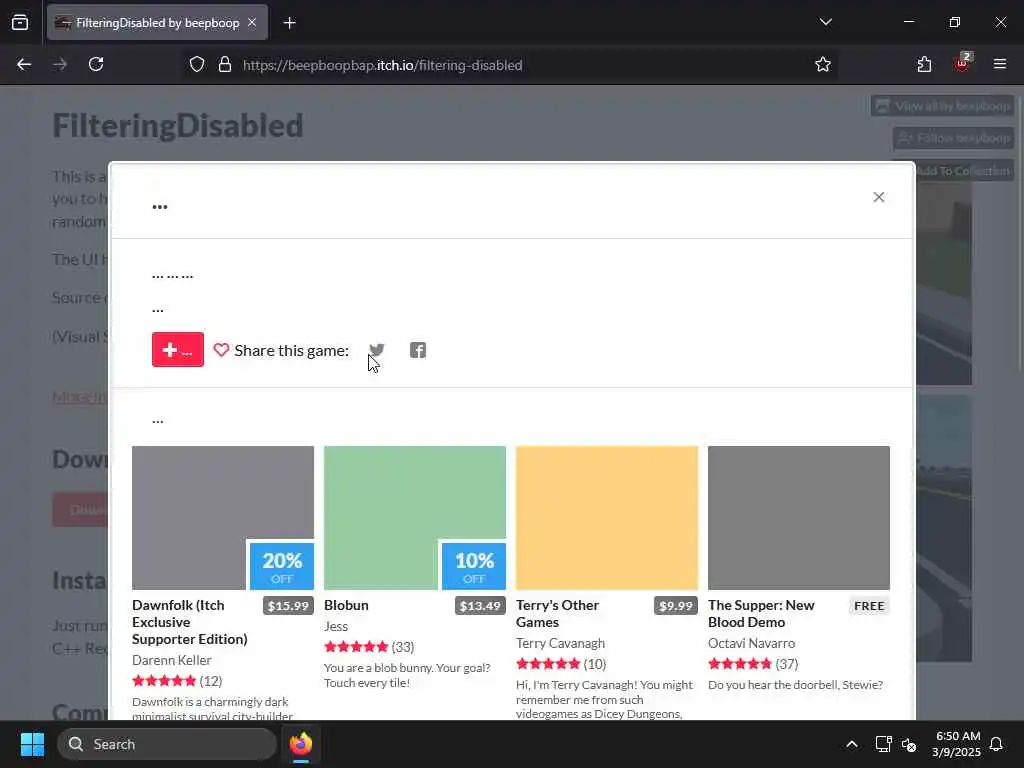Open author Darenn Keller's page
This screenshot has height=768, width=1024.
[172, 660]
